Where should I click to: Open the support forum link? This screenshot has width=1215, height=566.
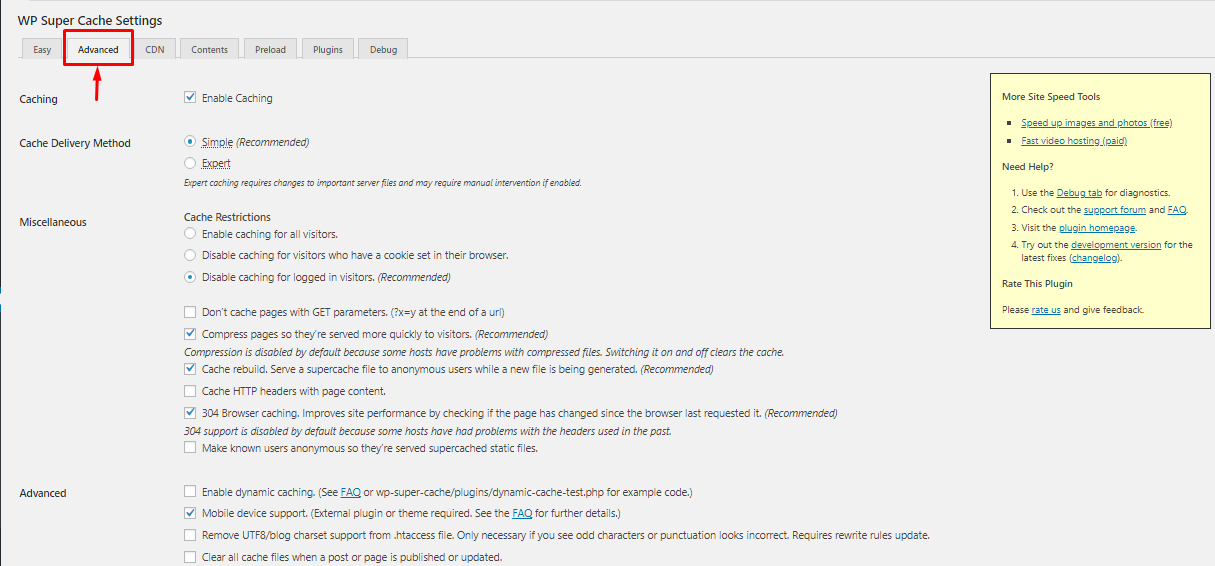[1114, 210]
